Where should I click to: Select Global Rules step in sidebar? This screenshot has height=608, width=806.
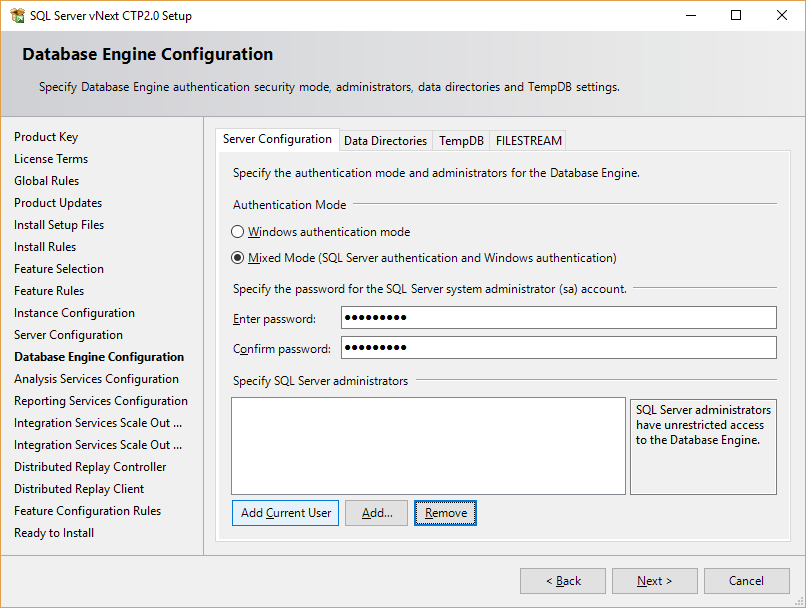[x=46, y=181]
